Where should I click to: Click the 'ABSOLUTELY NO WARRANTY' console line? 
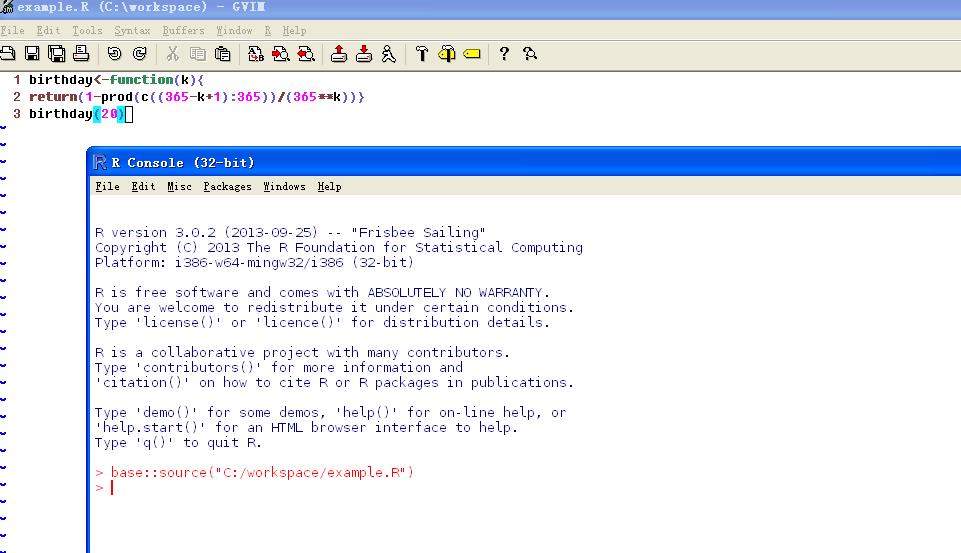coord(322,292)
